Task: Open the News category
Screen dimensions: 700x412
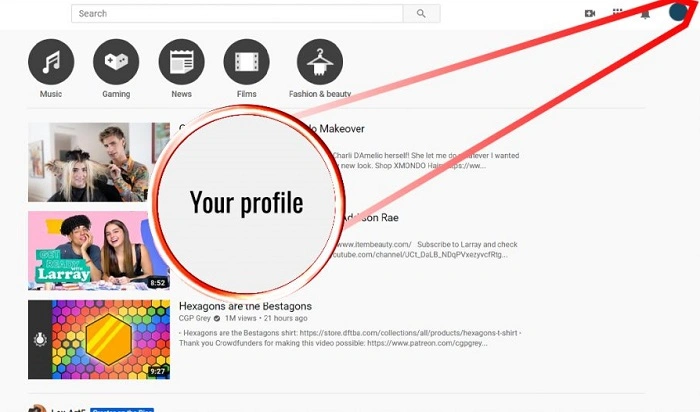Action: pyautogui.click(x=181, y=62)
